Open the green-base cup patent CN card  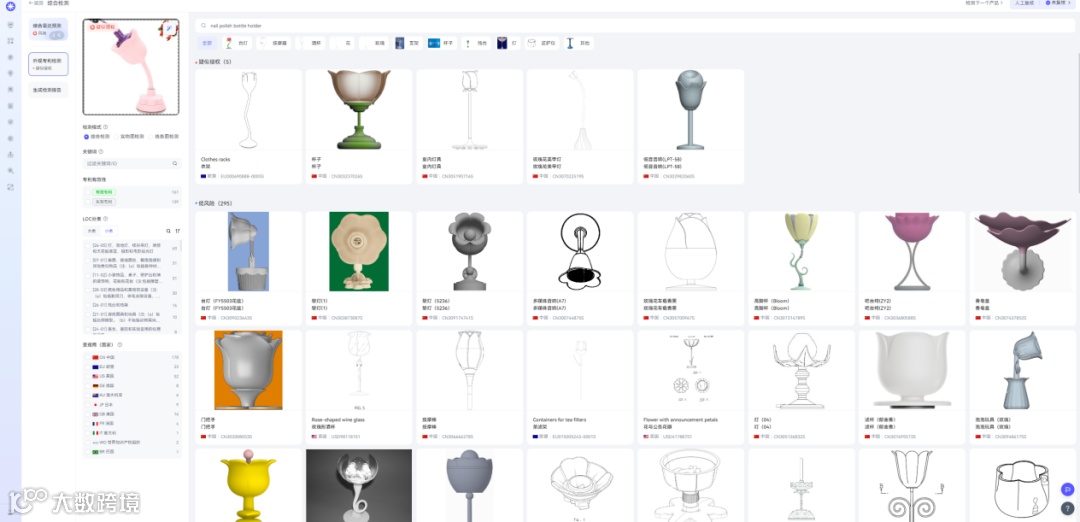[359, 126]
